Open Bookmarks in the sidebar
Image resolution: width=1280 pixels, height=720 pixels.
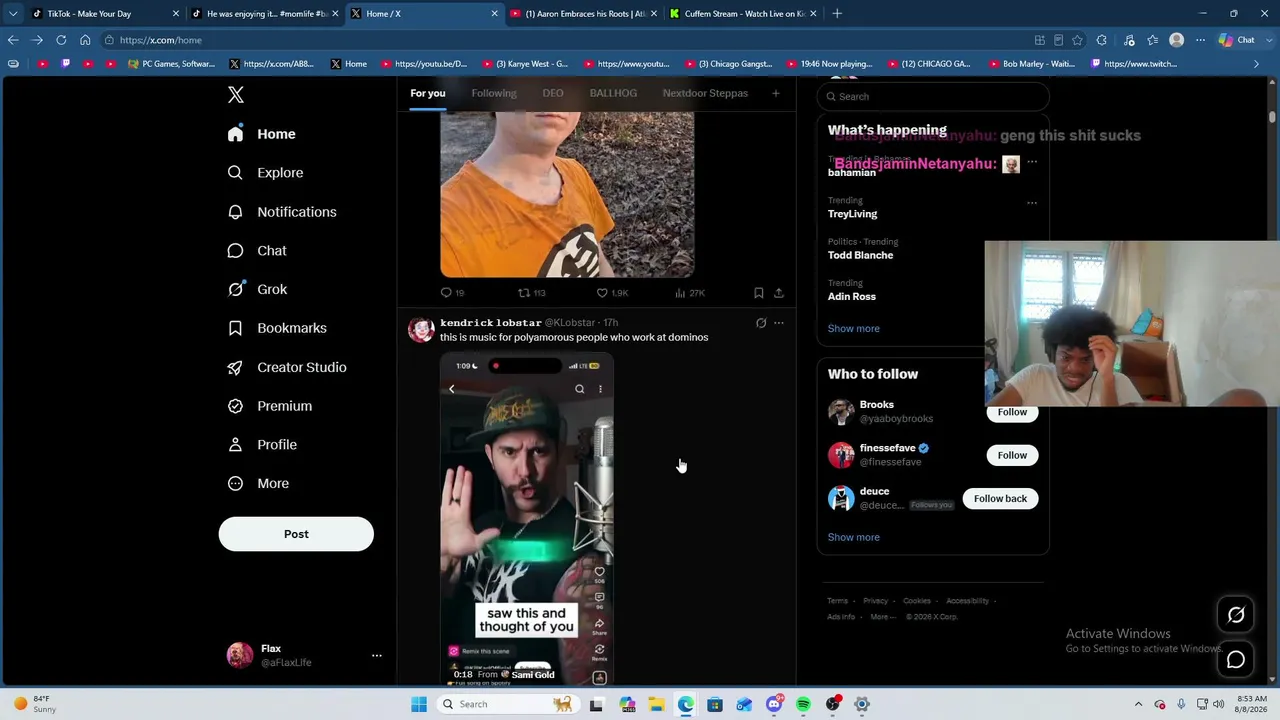coord(277,328)
